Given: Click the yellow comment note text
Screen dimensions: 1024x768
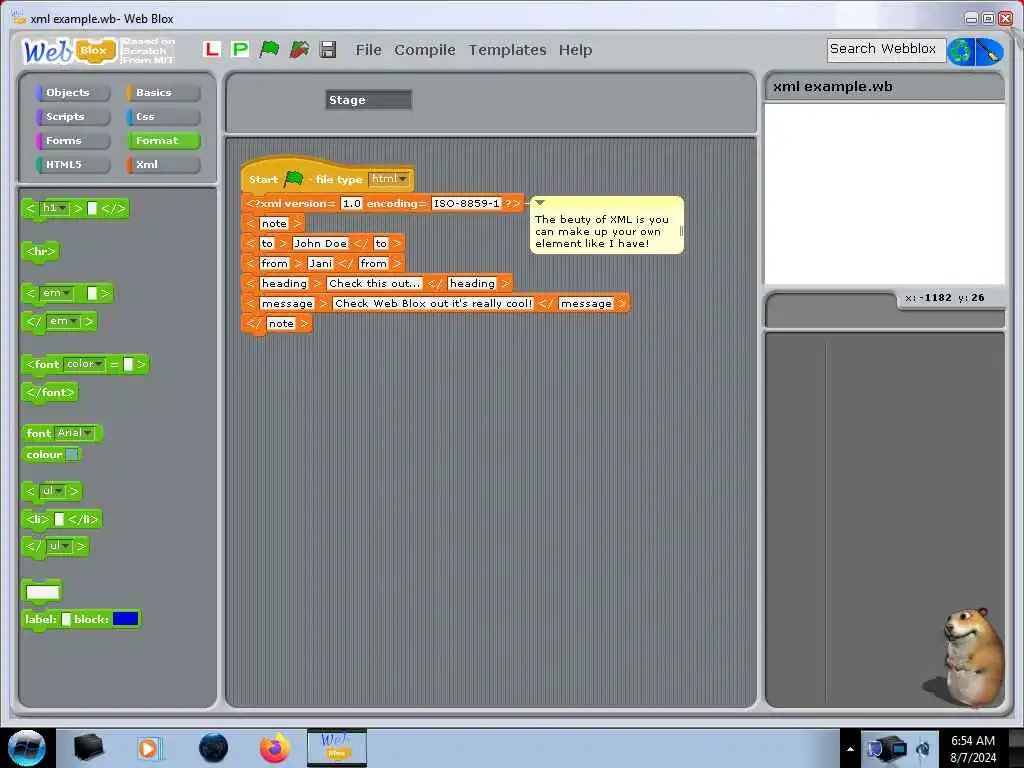Looking at the screenshot, I should 601,231.
